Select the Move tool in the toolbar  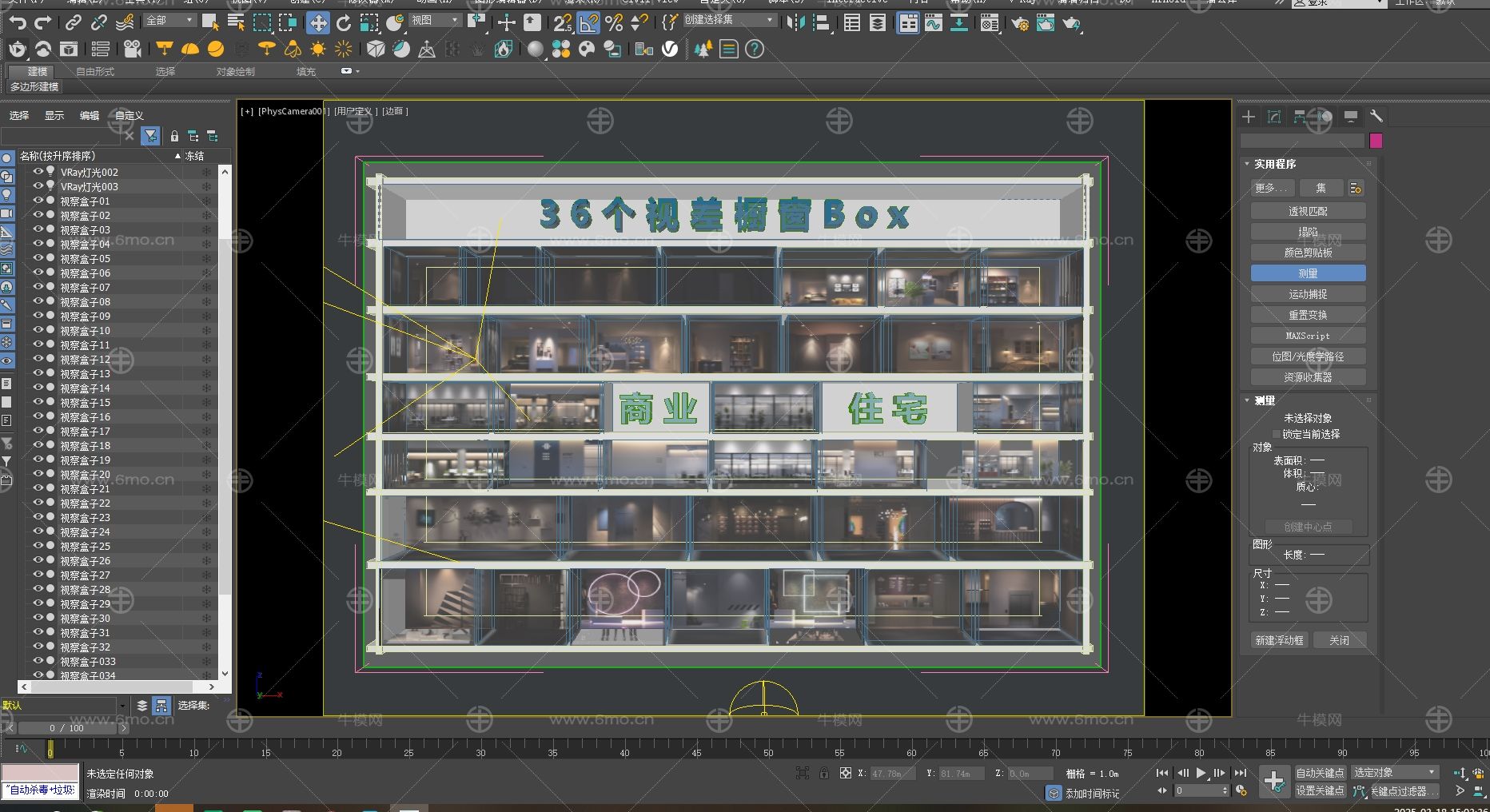click(x=318, y=23)
